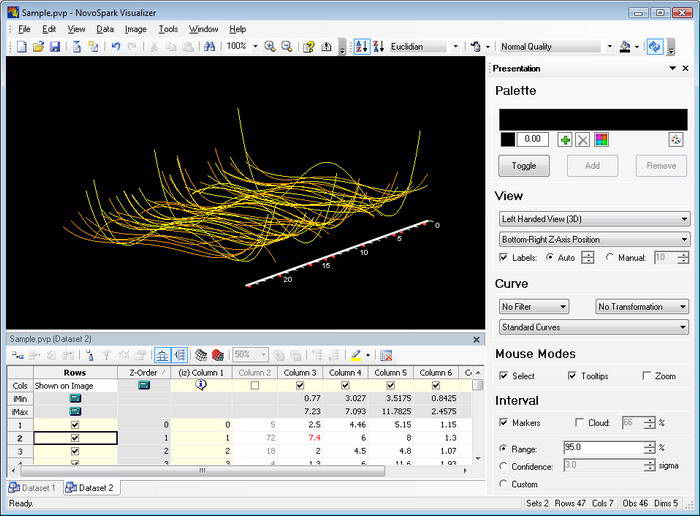Image resolution: width=700 pixels, height=516 pixels.
Task: Open the 100% zoom dropdown
Action: [x=255, y=46]
